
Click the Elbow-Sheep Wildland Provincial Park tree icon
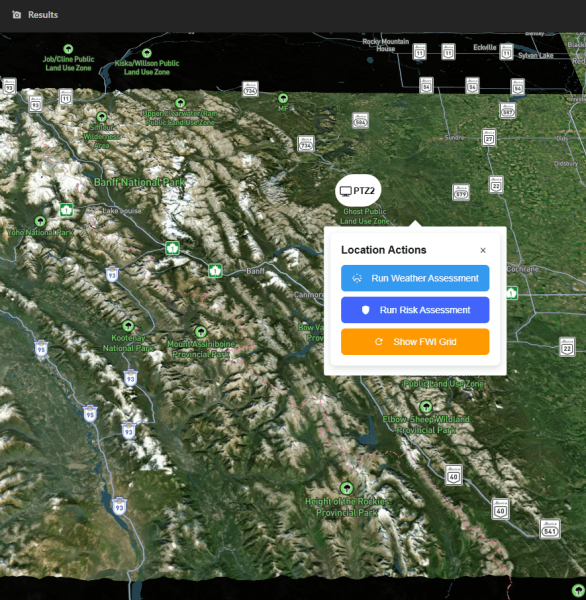426,406
